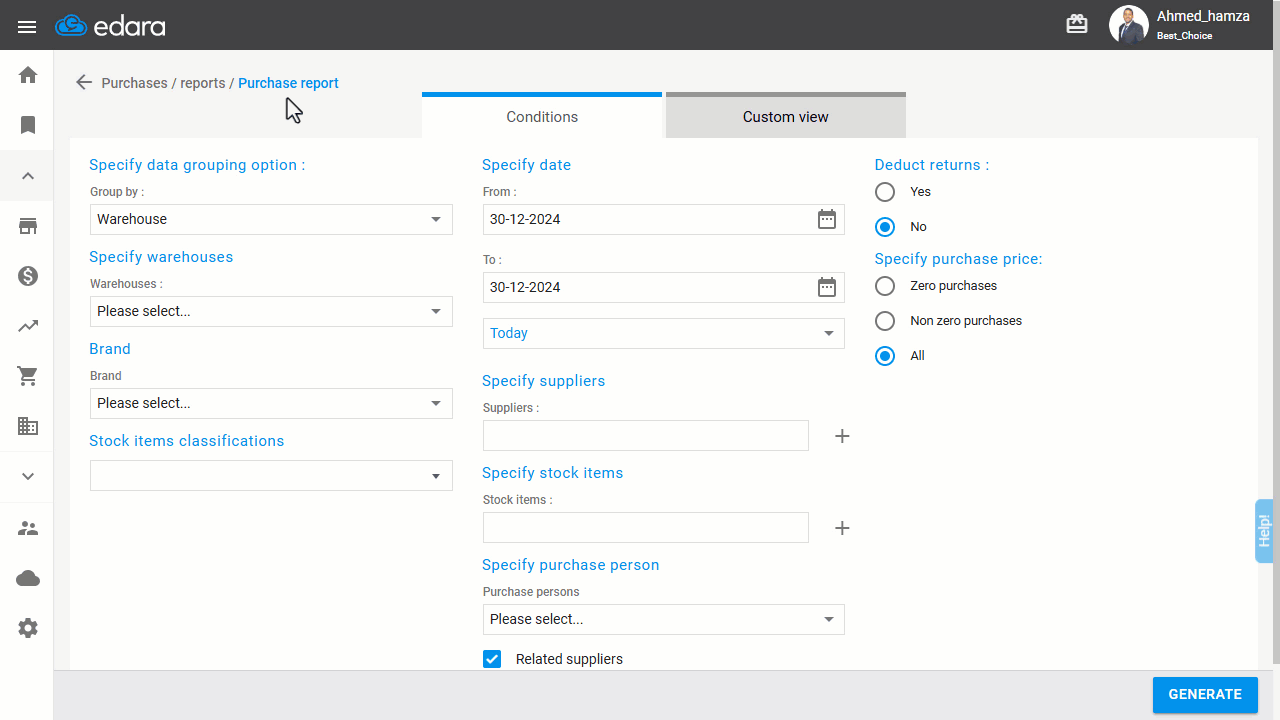
Task: Open settings gear in sidebar
Action: (28, 628)
